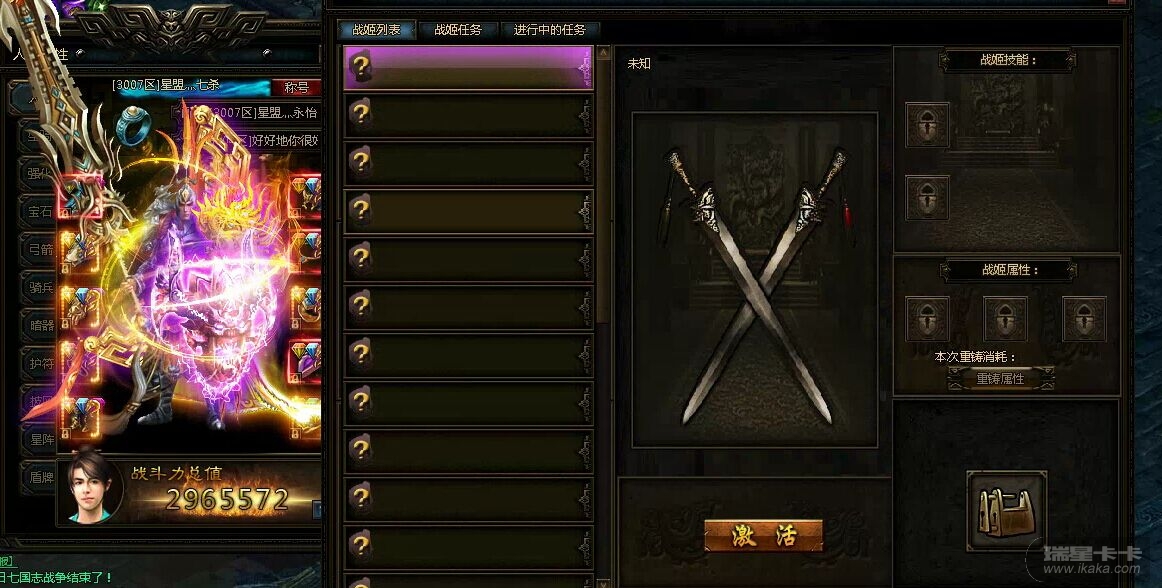Select the rightmost locked 战姬属性 slot

[1084, 319]
